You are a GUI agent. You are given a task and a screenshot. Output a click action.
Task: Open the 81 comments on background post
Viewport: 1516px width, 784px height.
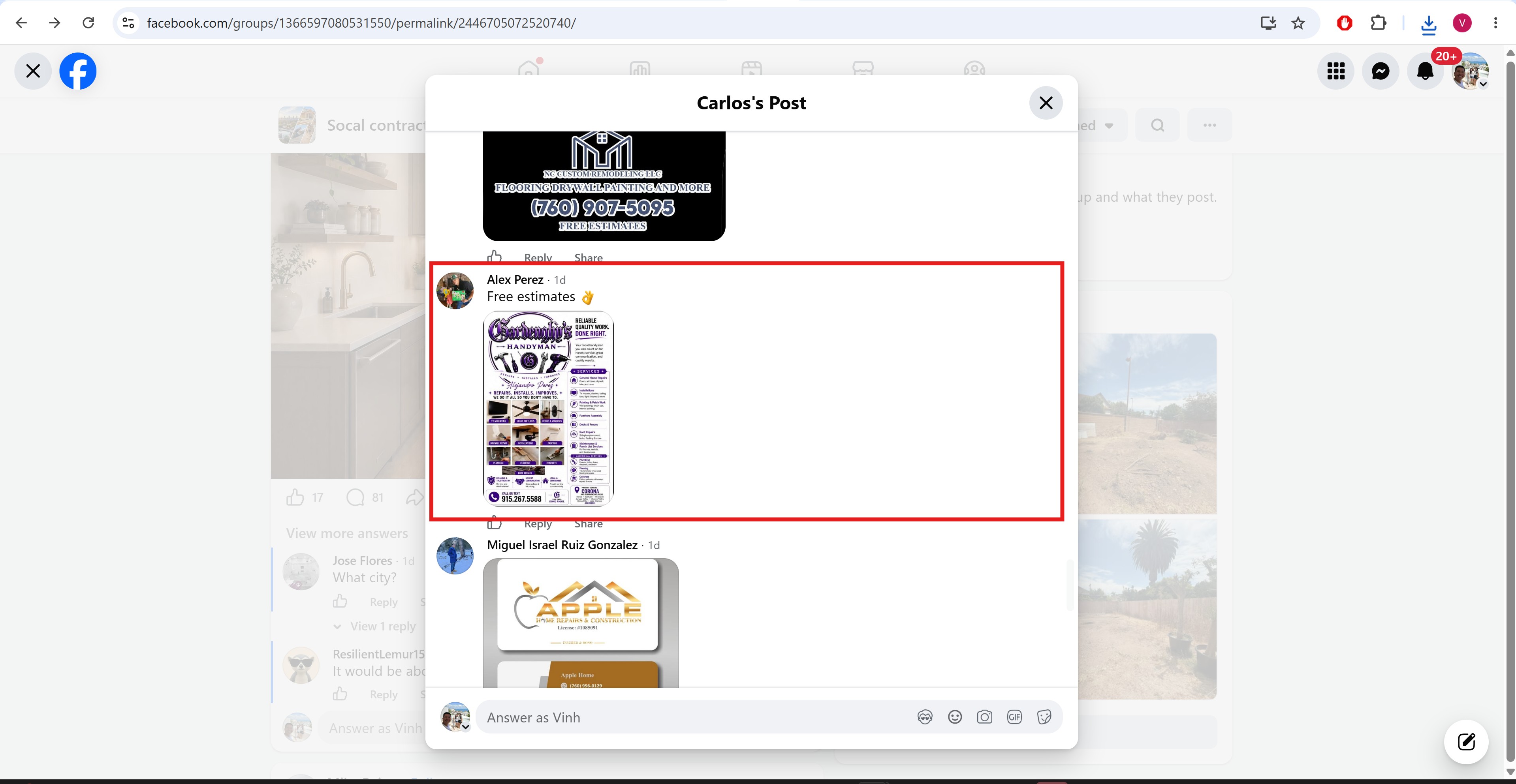point(365,497)
